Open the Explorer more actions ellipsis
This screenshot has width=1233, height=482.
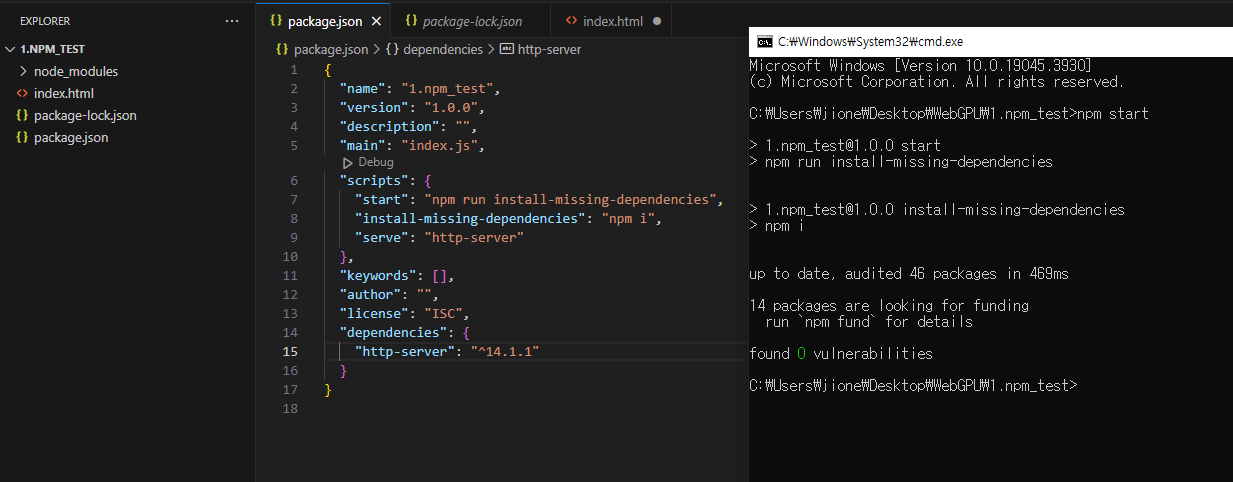[x=232, y=21]
